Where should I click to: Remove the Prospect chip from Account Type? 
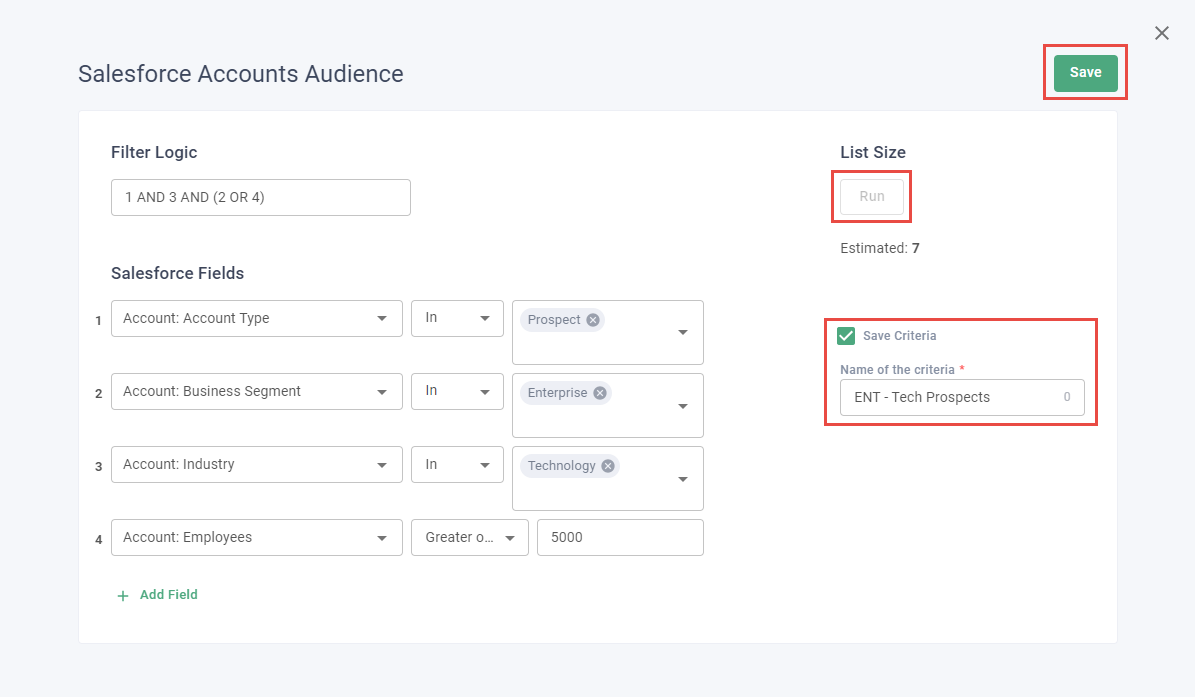pyautogui.click(x=593, y=320)
